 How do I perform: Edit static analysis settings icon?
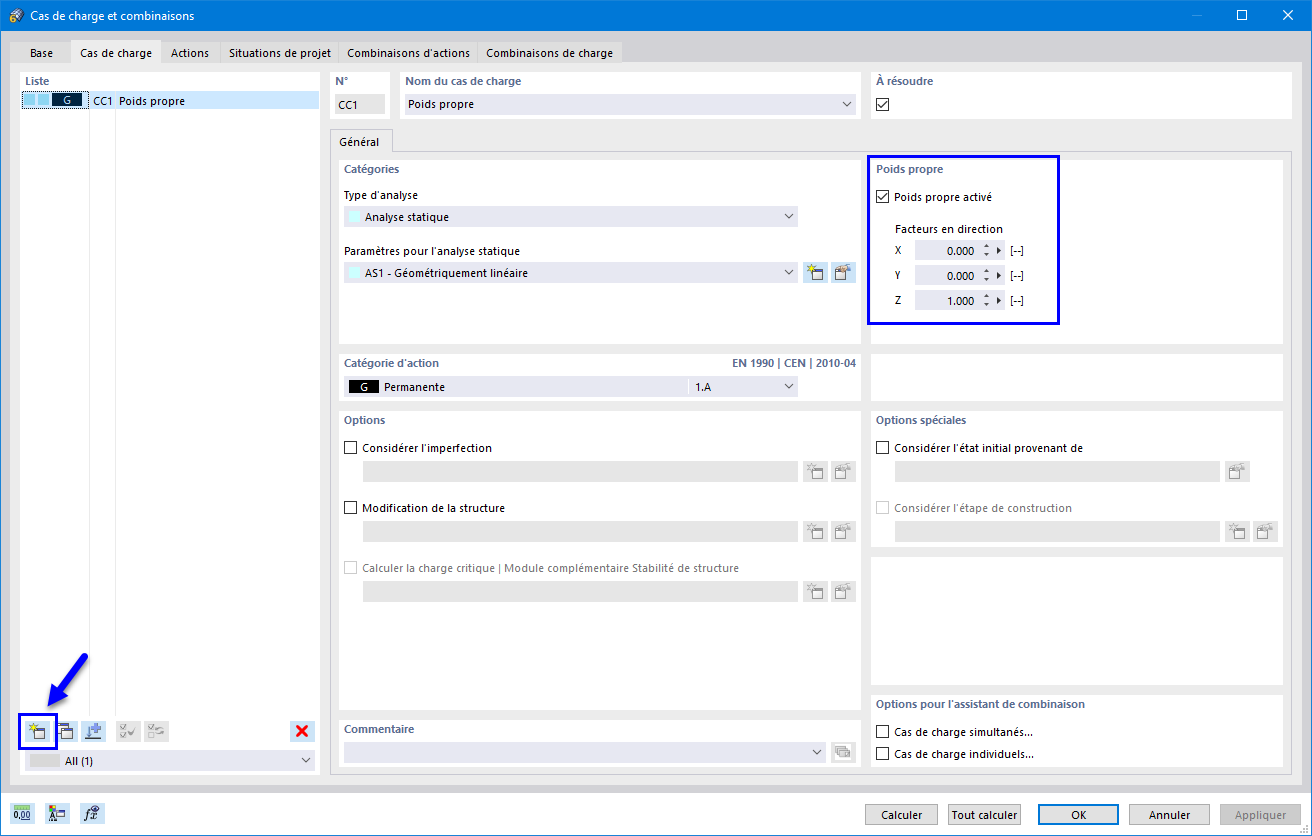point(844,273)
